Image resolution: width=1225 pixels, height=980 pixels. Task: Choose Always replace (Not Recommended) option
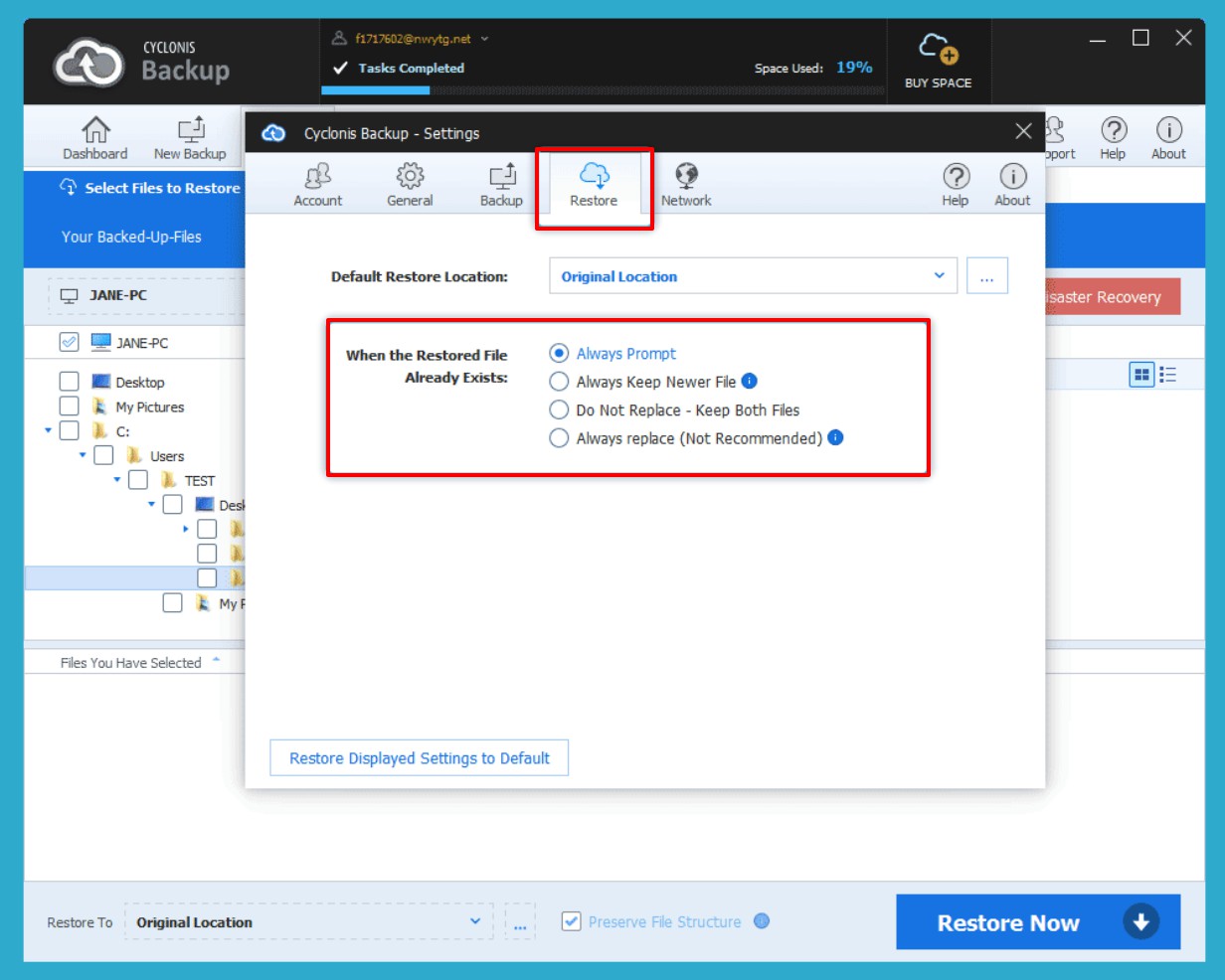[x=560, y=438]
